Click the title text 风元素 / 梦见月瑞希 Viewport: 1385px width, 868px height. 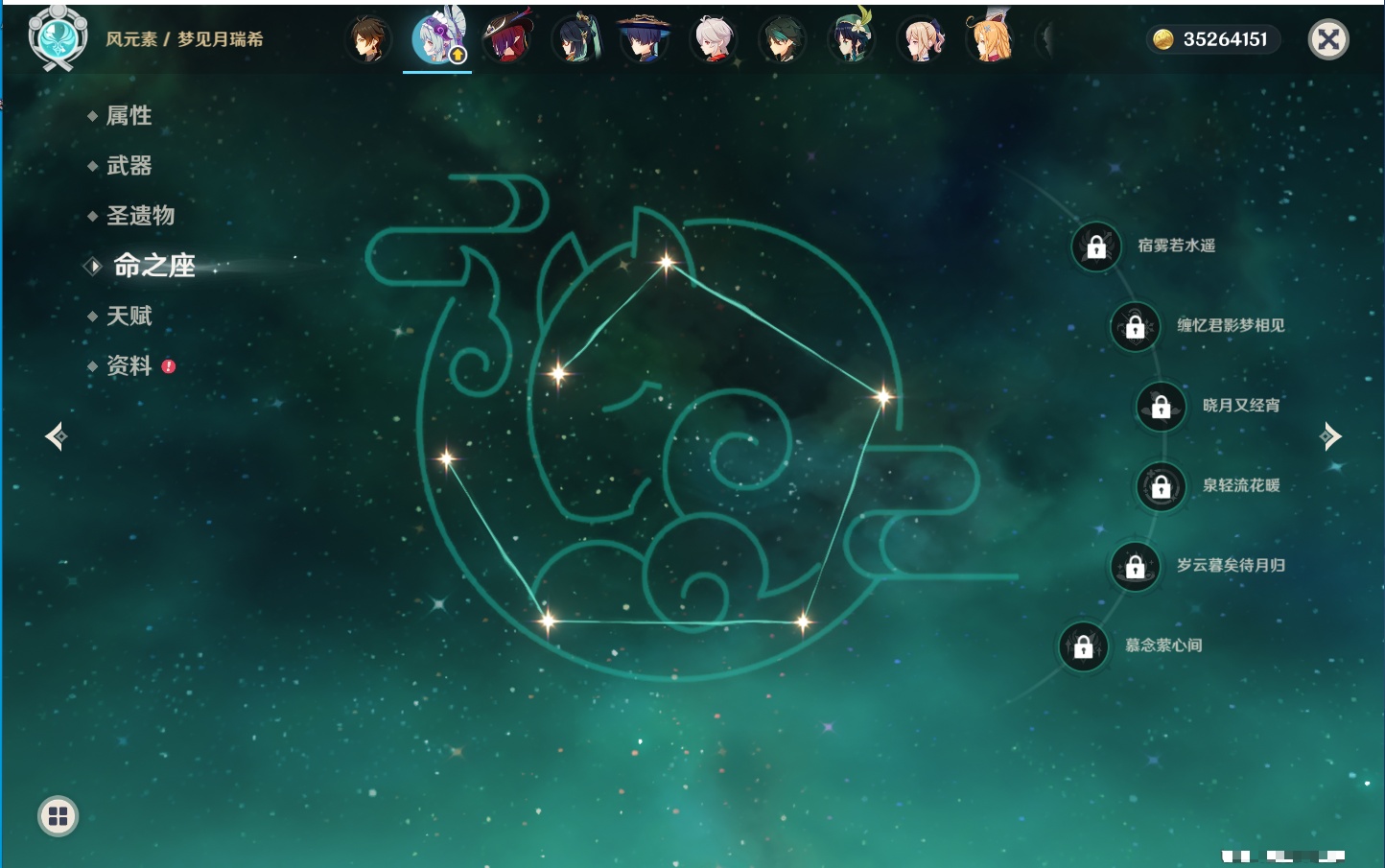pyautogui.click(x=184, y=39)
